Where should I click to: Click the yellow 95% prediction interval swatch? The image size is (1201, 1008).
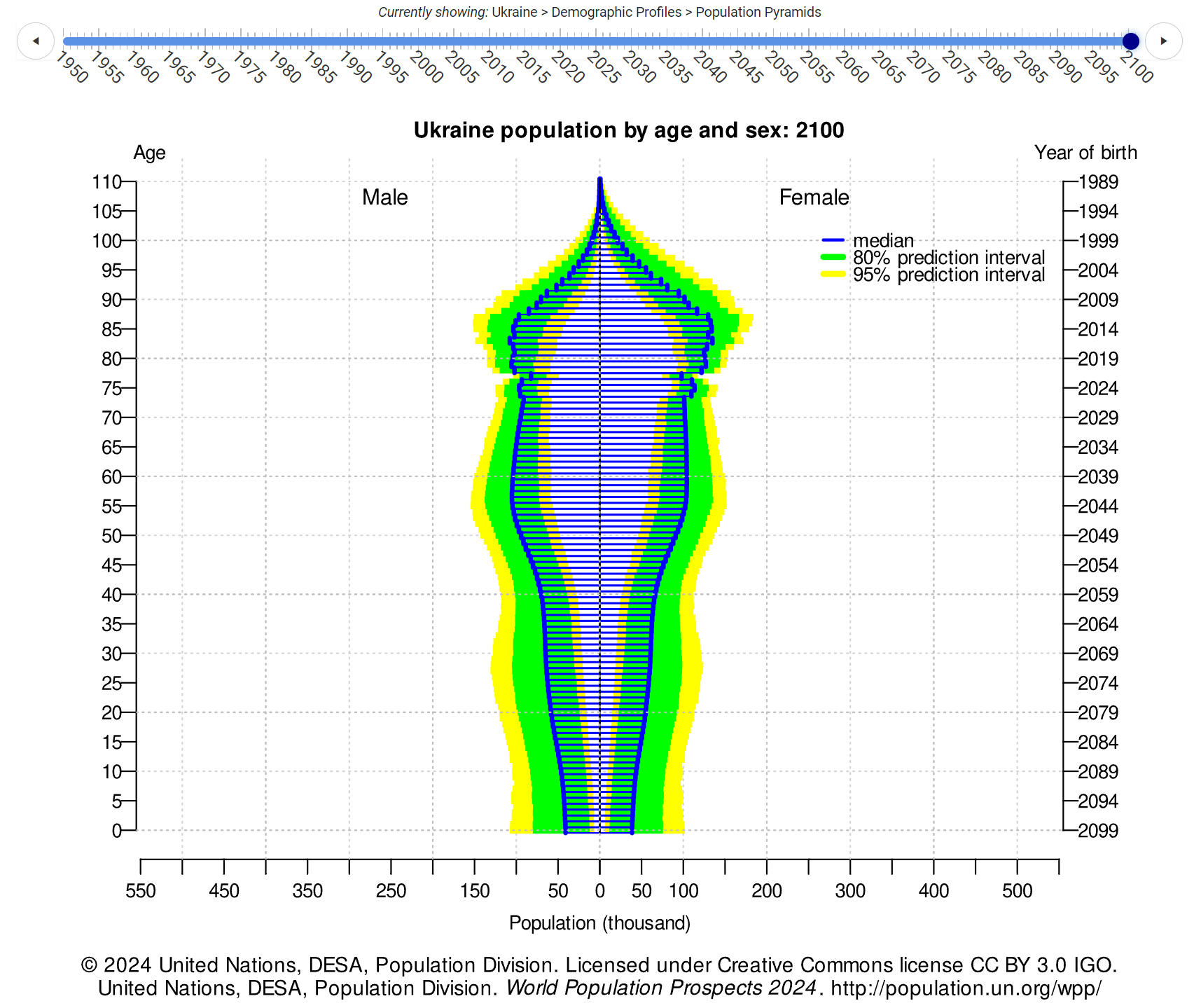pyautogui.click(x=833, y=275)
